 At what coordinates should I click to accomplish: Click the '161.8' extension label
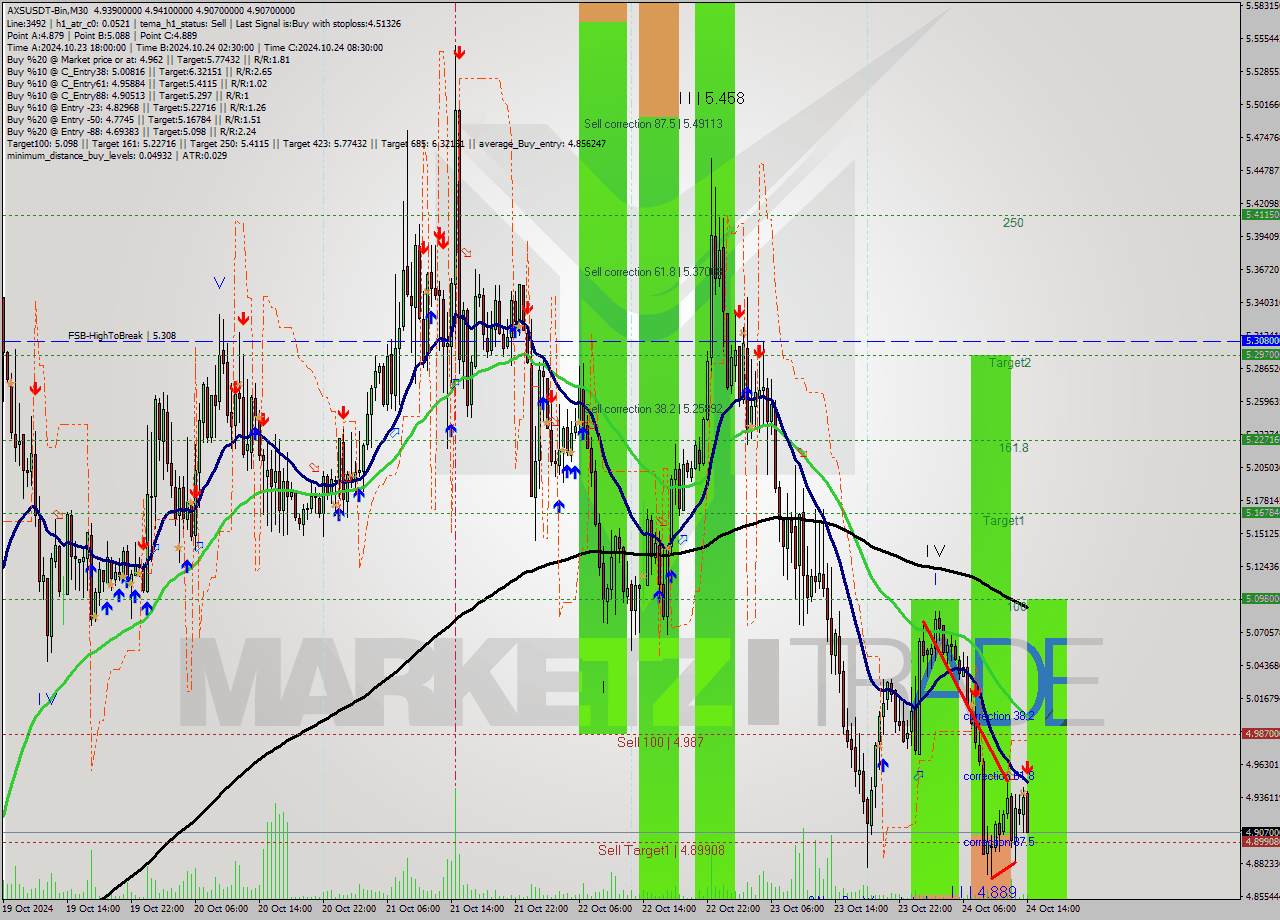click(x=1014, y=448)
